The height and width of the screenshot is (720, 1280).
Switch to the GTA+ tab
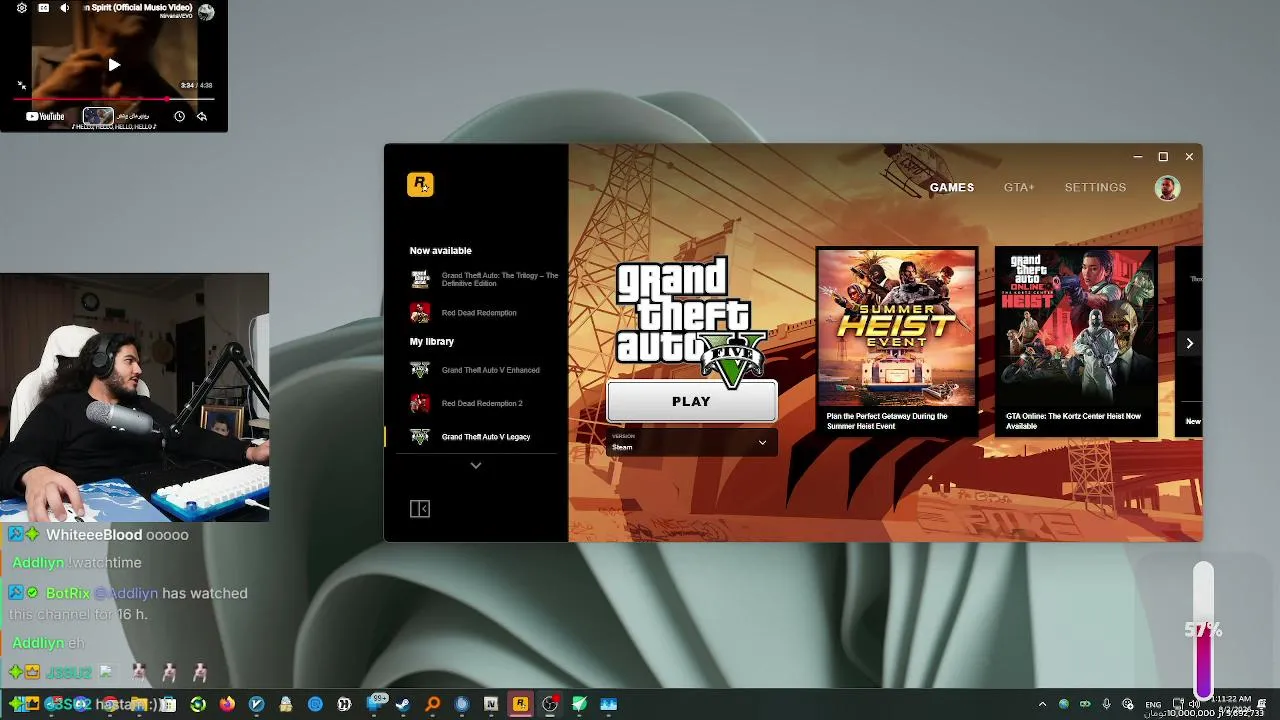1019,187
